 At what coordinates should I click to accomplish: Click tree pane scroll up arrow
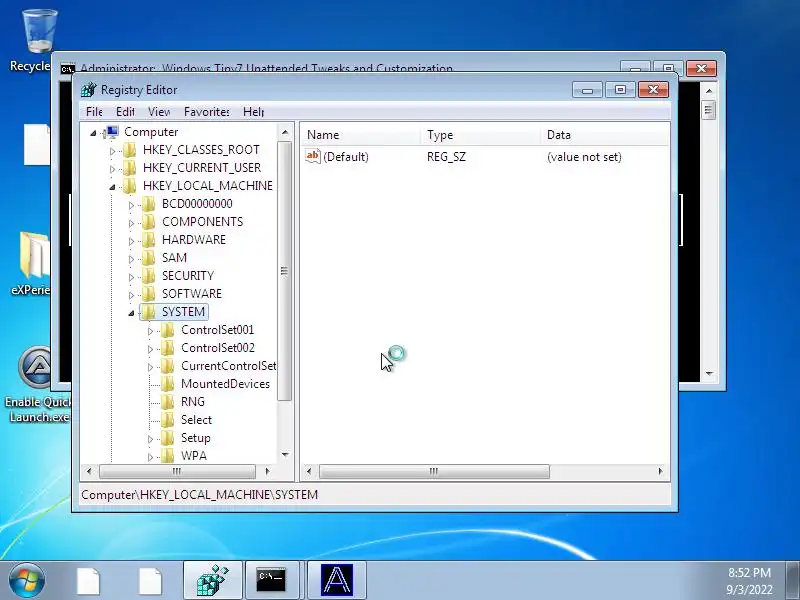point(285,133)
